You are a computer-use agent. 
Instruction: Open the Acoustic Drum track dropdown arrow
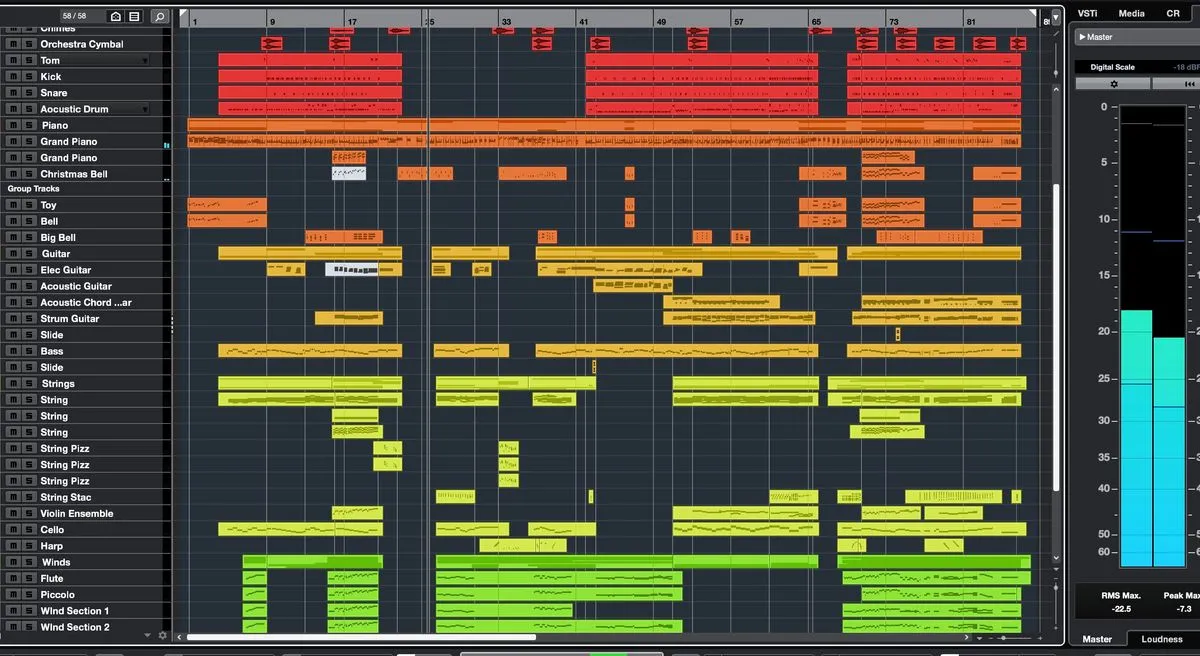145,109
